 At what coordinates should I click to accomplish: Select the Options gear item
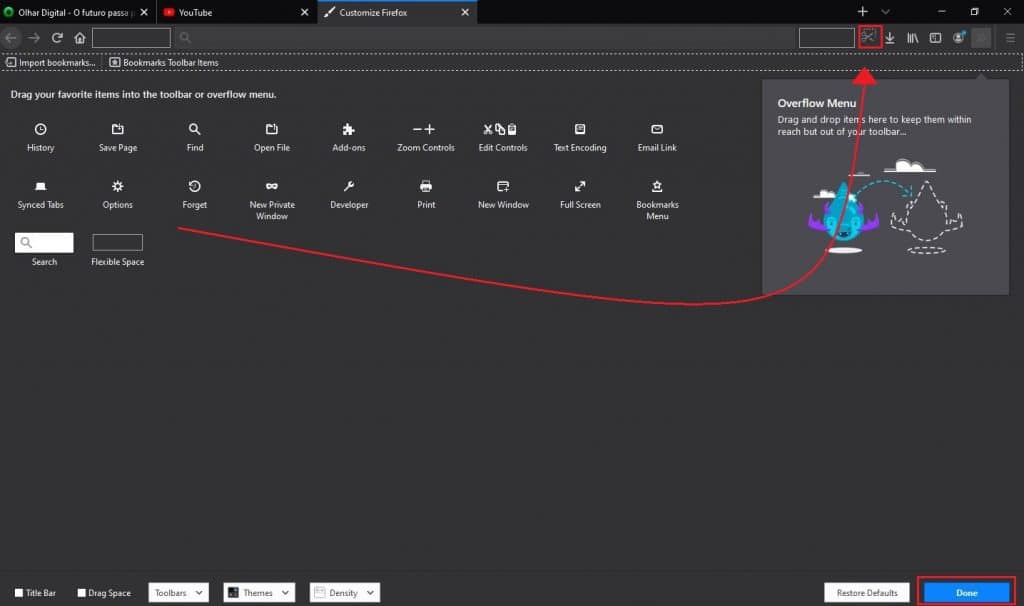pos(118,195)
